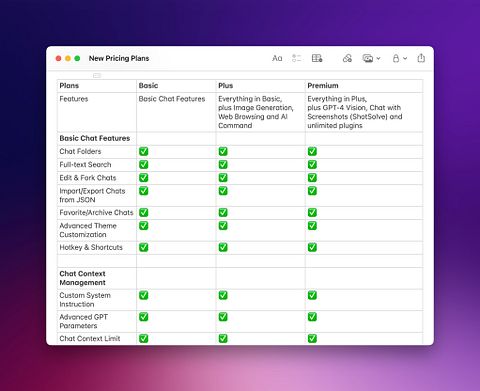Click the share icon in toolbar

pos(421,58)
